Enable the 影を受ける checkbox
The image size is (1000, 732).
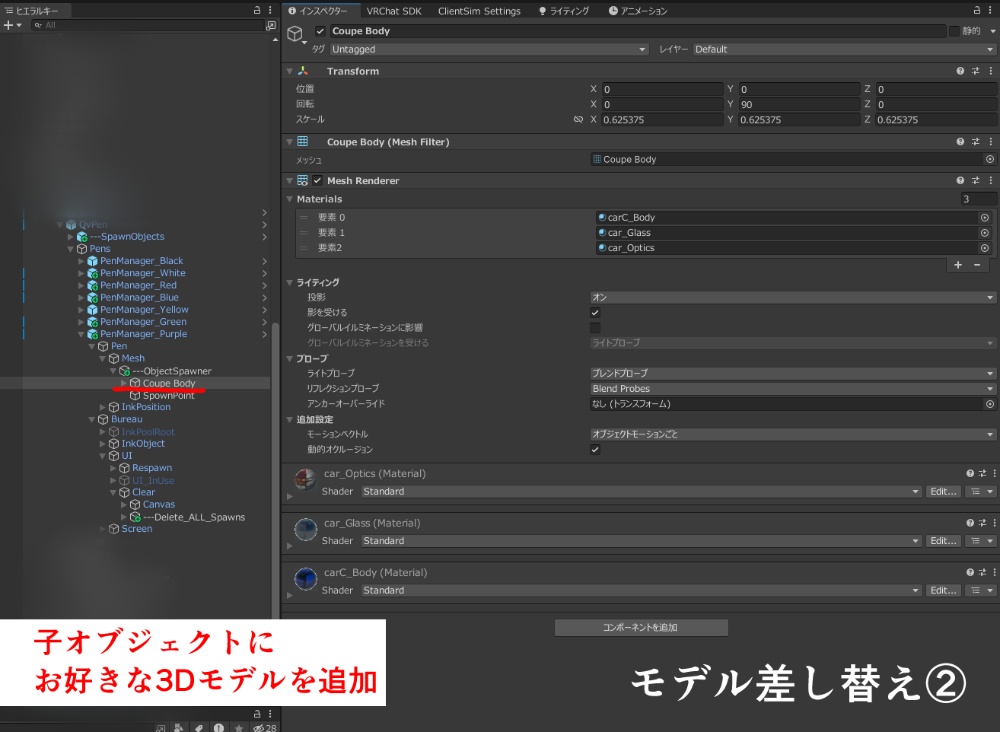click(594, 311)
